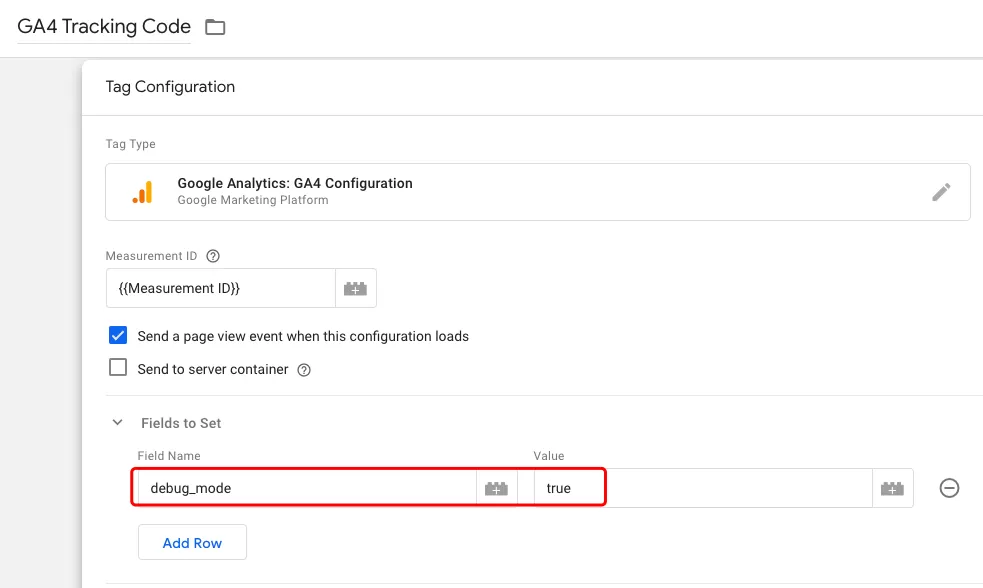Remove the debug_mode row with the minus icon

949,488
